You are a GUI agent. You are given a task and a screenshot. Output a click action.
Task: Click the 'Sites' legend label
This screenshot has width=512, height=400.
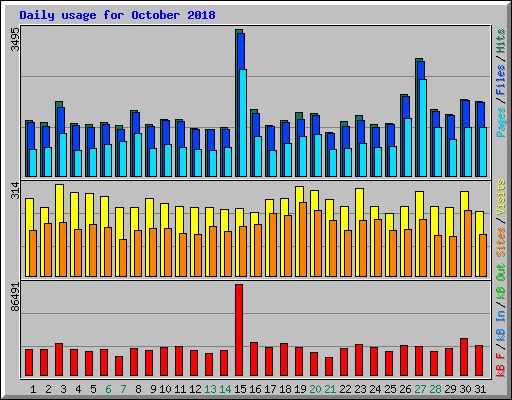point(500,242)
